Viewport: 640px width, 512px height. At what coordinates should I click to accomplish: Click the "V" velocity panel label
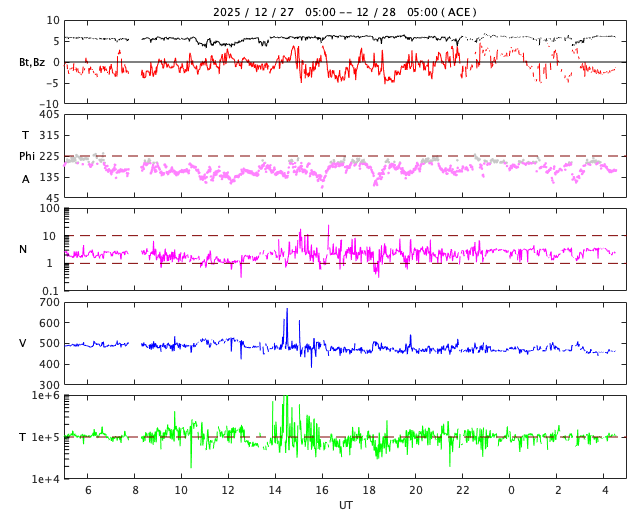click(x=23, y=343)
